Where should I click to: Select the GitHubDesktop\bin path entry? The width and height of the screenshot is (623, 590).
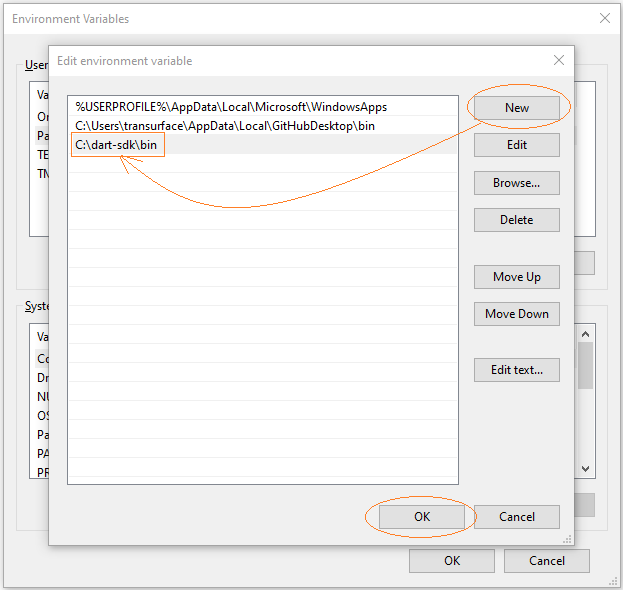[263, 126]
